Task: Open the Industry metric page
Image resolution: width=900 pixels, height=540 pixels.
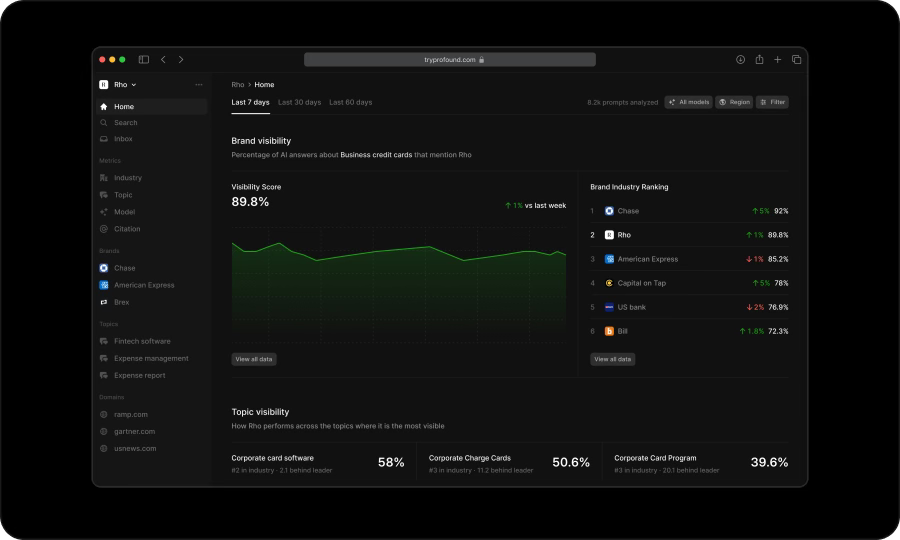Action: (x=152, y=178)
